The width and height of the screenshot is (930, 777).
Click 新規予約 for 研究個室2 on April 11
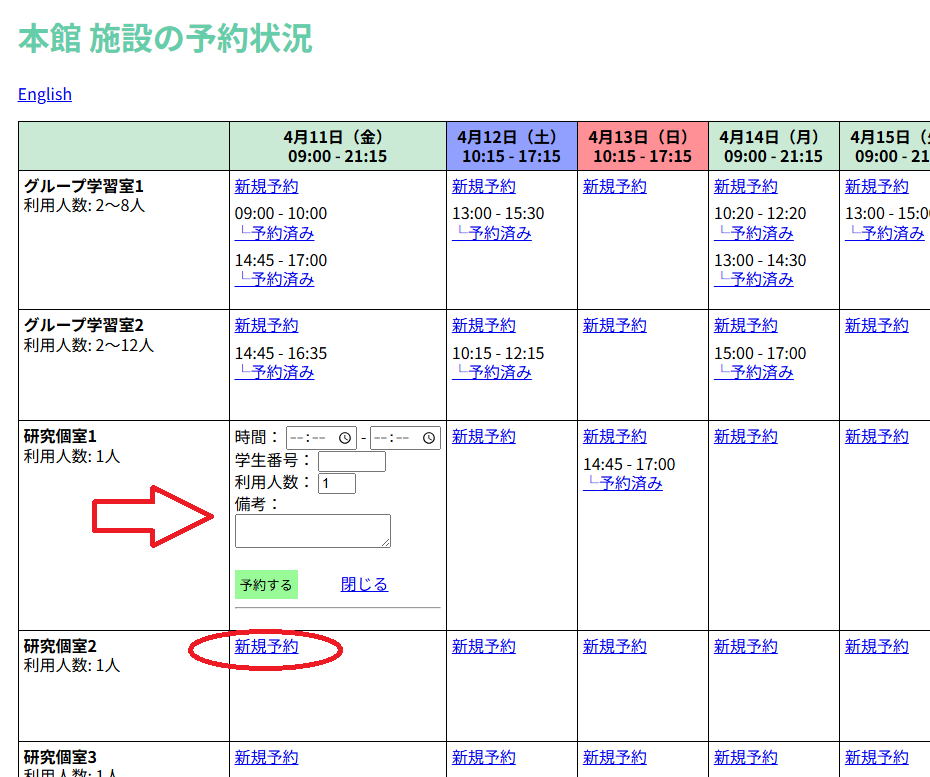[x=266, y=647]
